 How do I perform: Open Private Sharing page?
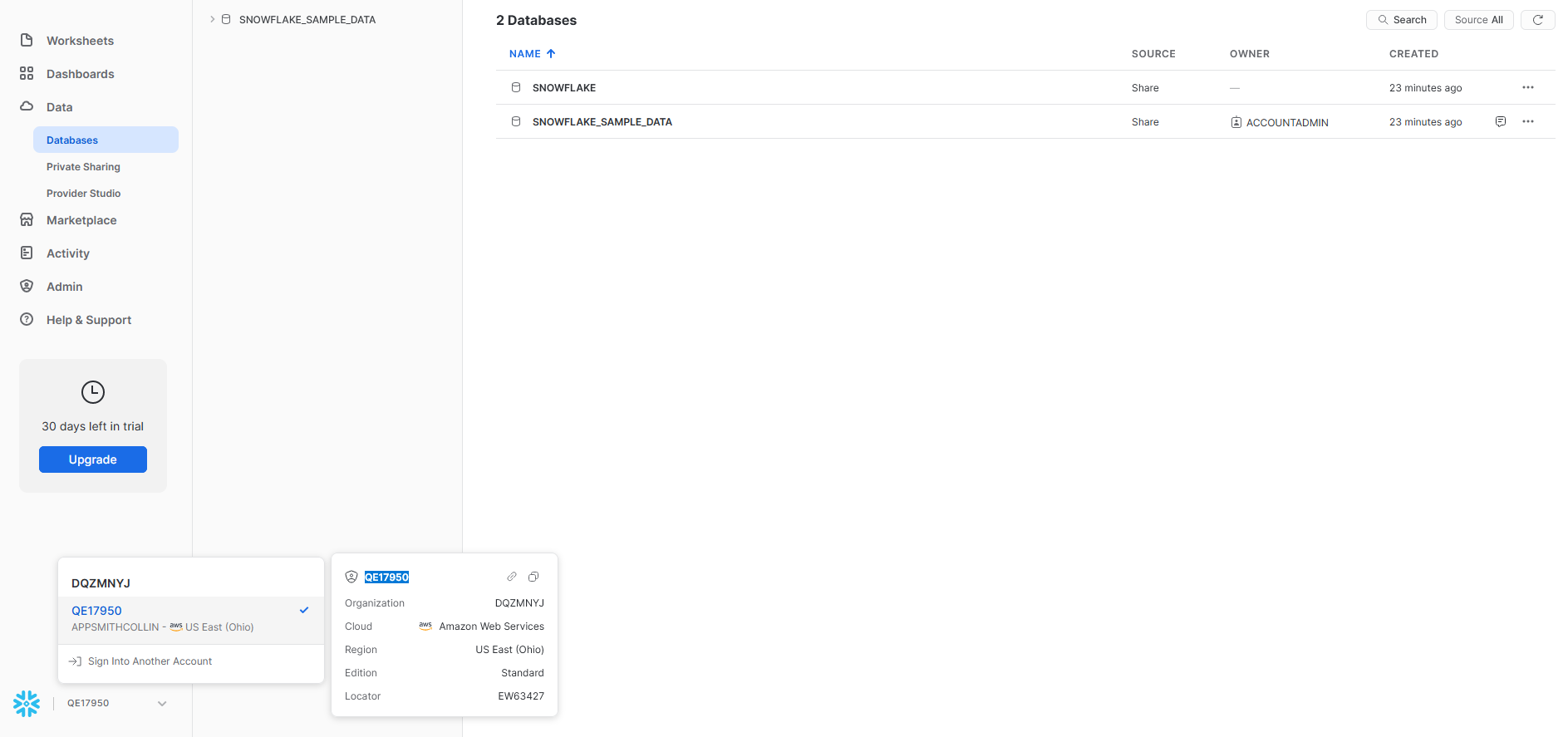point(83,167)
